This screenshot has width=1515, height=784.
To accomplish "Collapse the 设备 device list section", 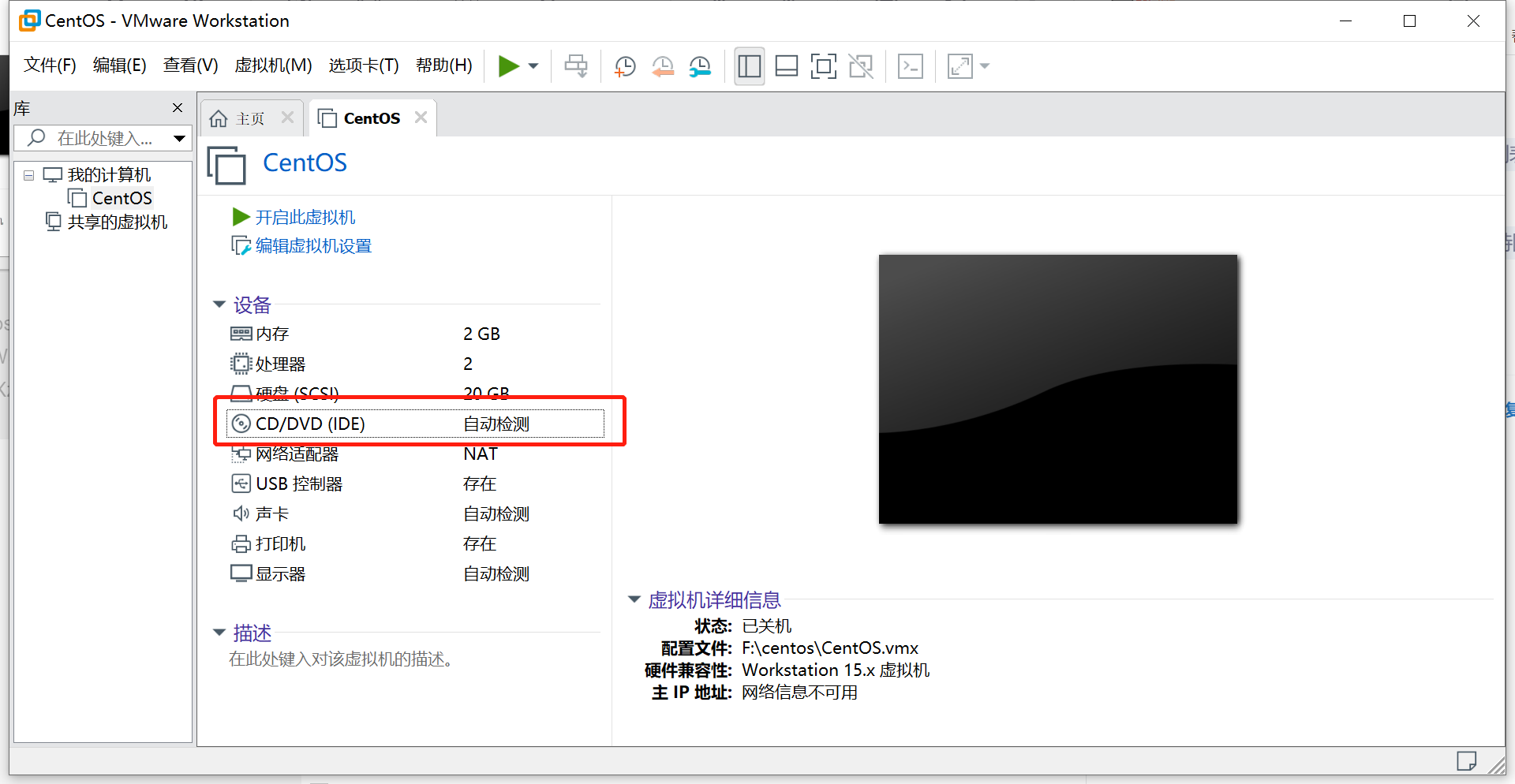I will click(x=219, y=305).
